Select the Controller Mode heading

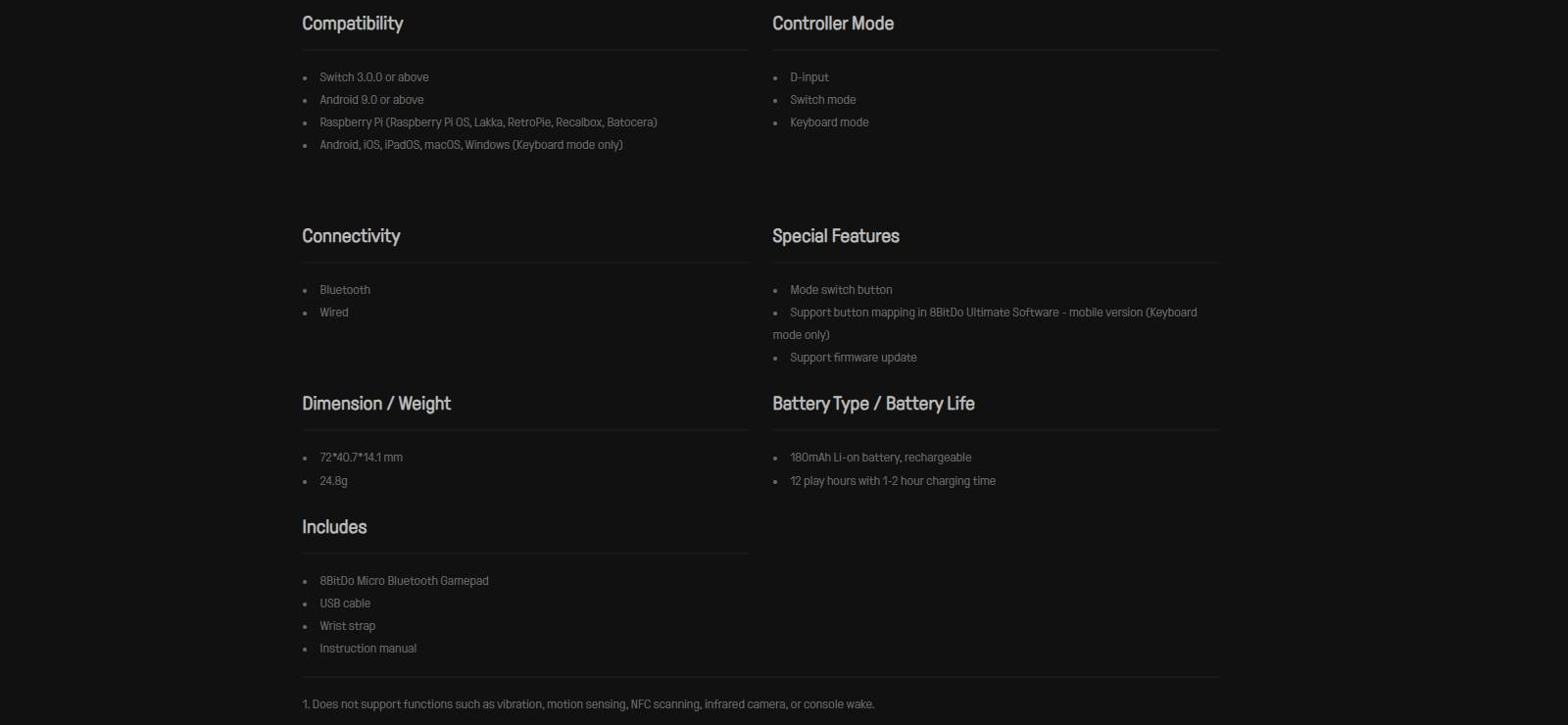pyautogui.click(x=833, y=24)
